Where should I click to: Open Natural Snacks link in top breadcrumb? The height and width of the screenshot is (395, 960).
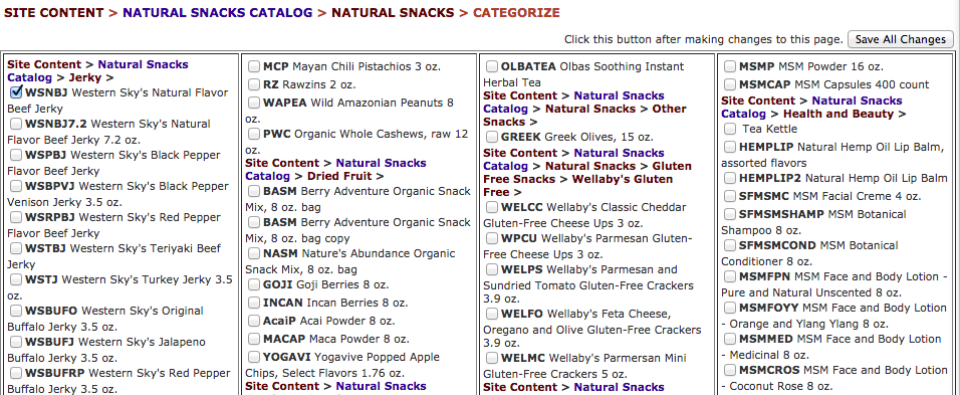pyautogui.click(x=393, y=12)
